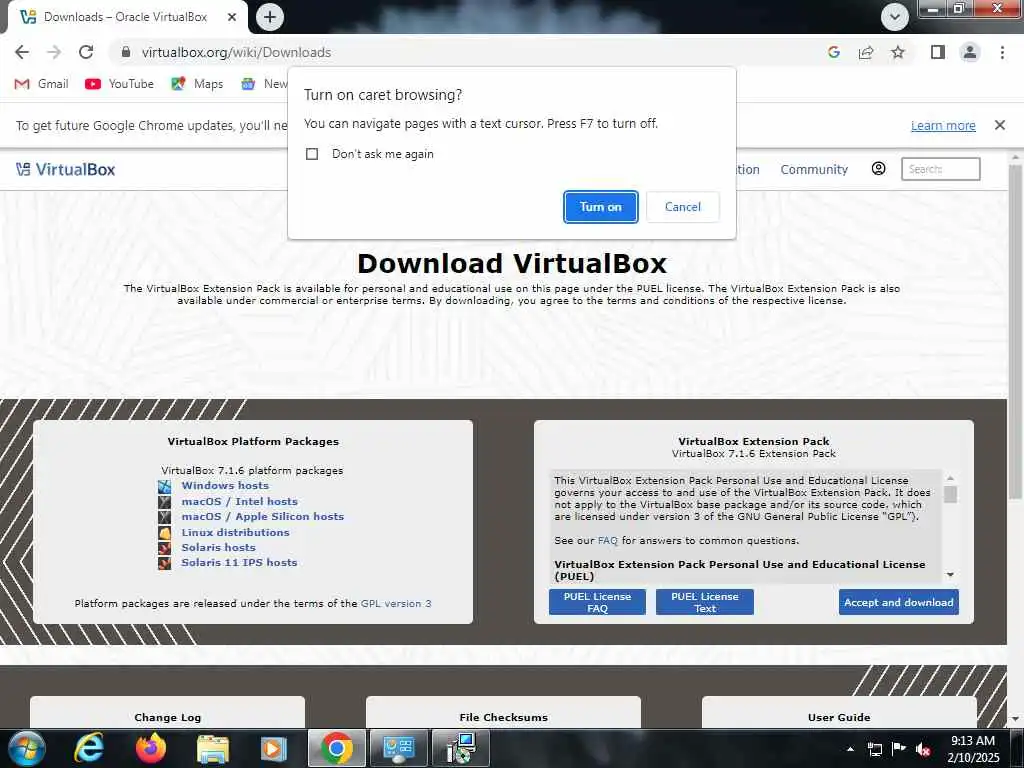The height and width of the screenshot is (768, 1024).
Task: Click the padlock site info icon
Action: point(126,52)
